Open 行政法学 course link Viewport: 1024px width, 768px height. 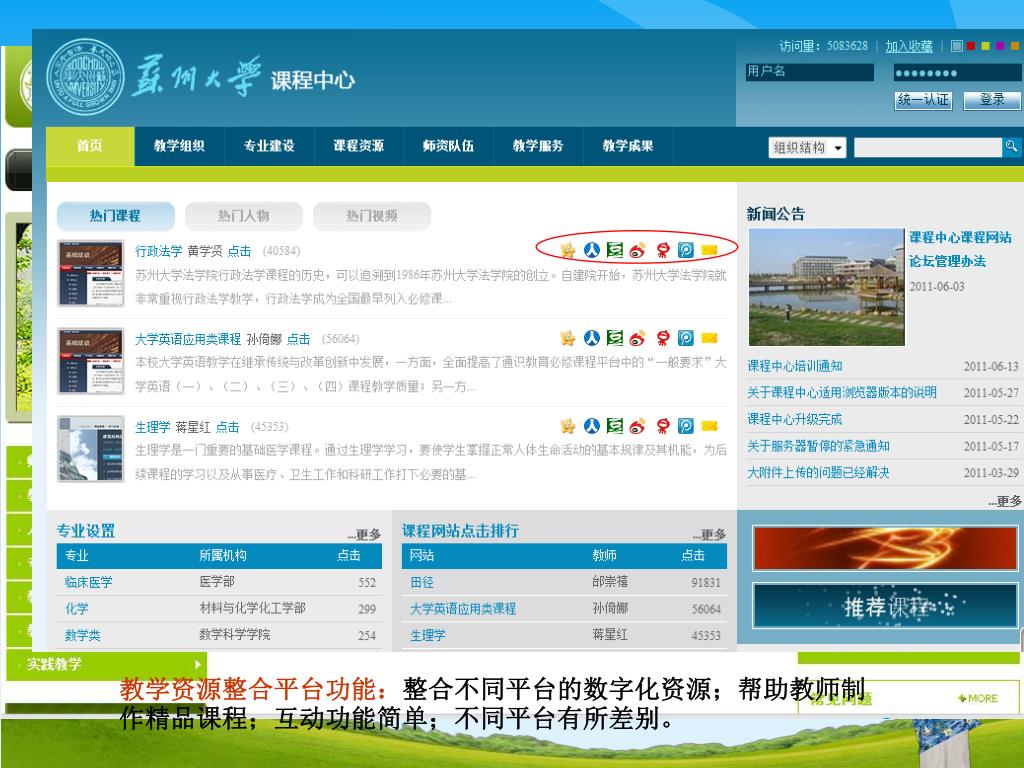(159, 251)
